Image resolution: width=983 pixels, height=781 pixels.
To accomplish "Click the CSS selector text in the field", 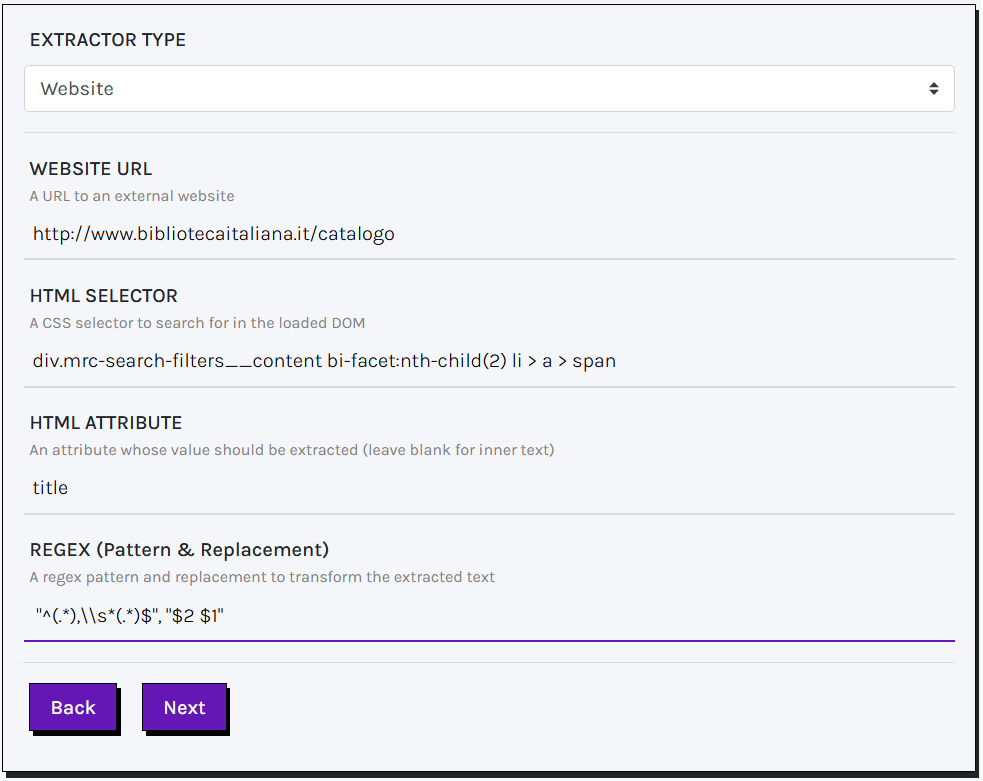I will [x=322, y=360].
